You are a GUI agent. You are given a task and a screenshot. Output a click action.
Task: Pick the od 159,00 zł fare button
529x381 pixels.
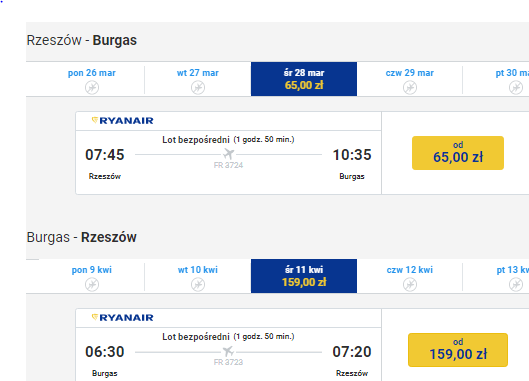coord(458,350)
